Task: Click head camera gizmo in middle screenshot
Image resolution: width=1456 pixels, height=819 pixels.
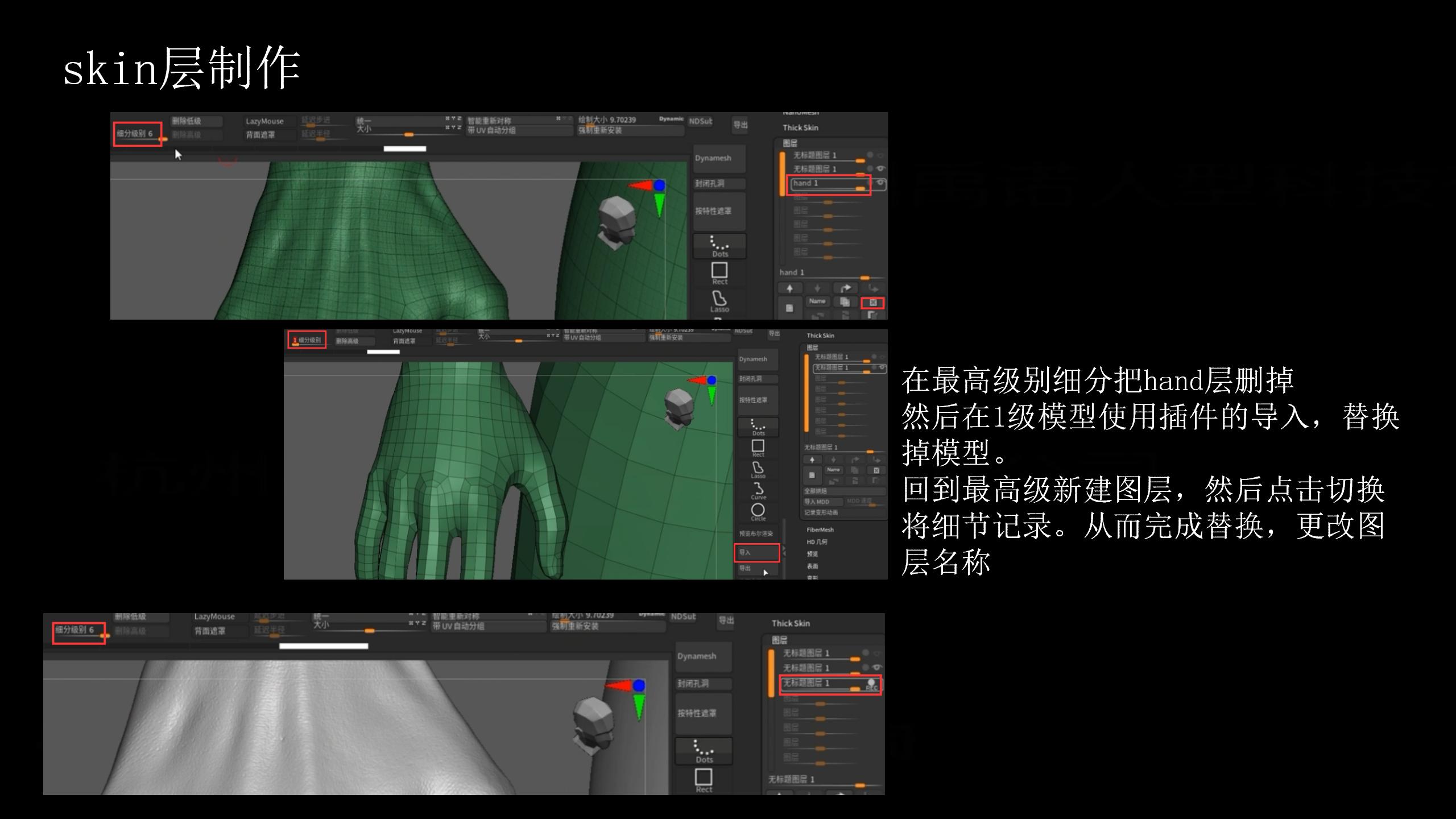Action: coord(679,408)
